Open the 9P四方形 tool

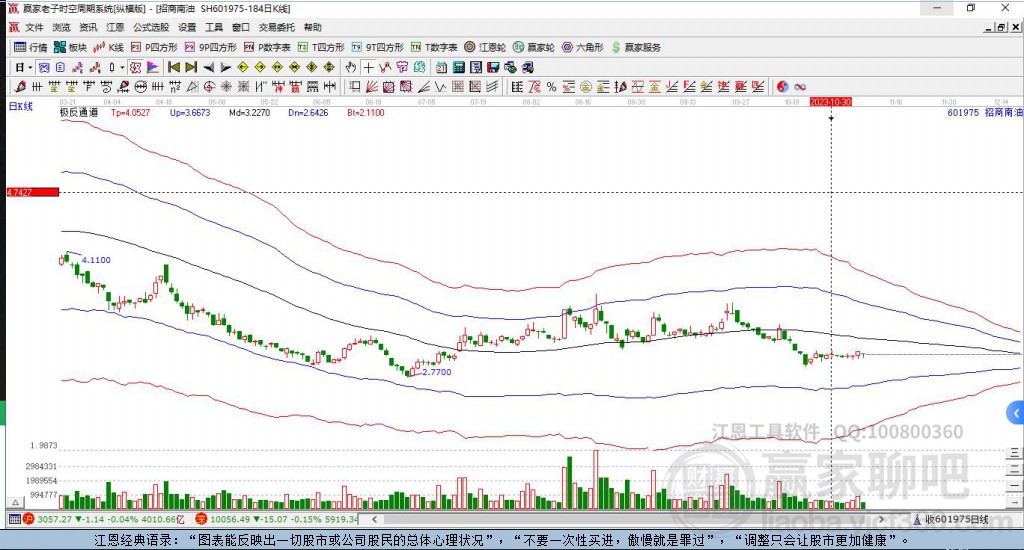click(210, 47)
